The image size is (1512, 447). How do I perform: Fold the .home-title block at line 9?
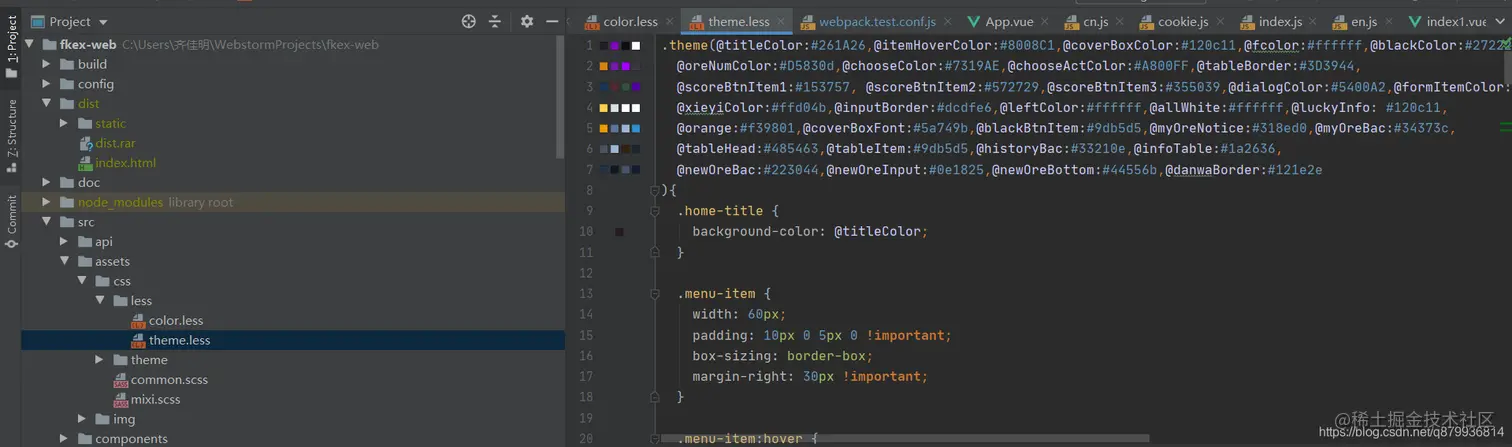(654, 211)
